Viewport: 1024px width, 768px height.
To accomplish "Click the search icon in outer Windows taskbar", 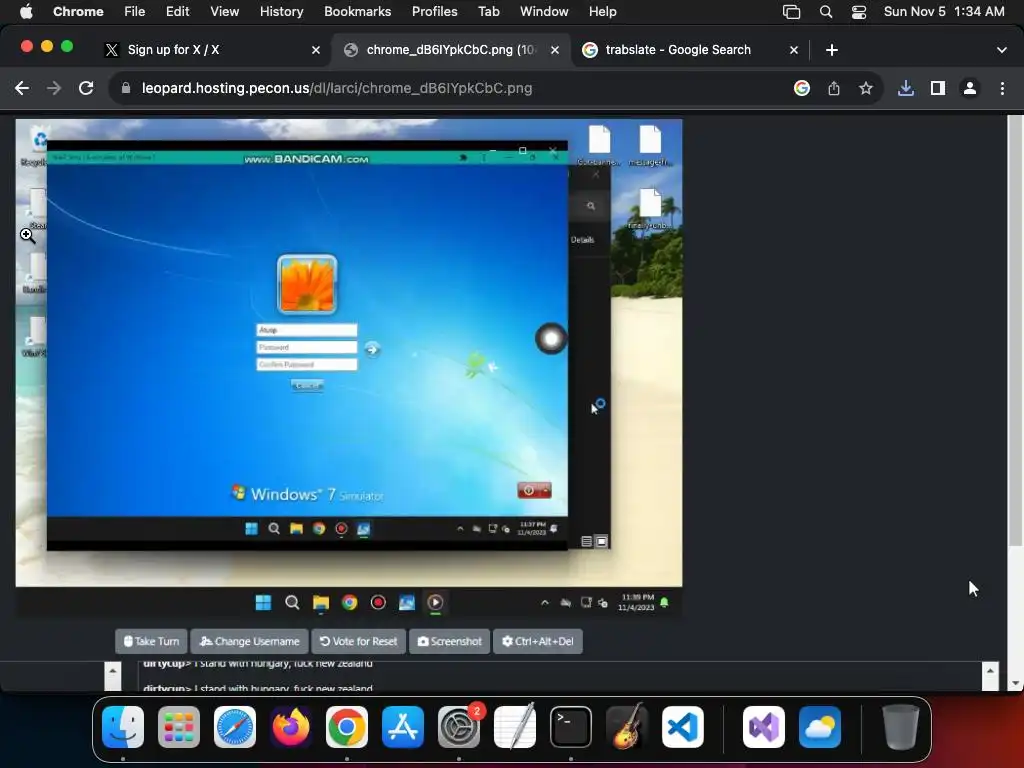I will pyautogui.click(x=292, y=603).
